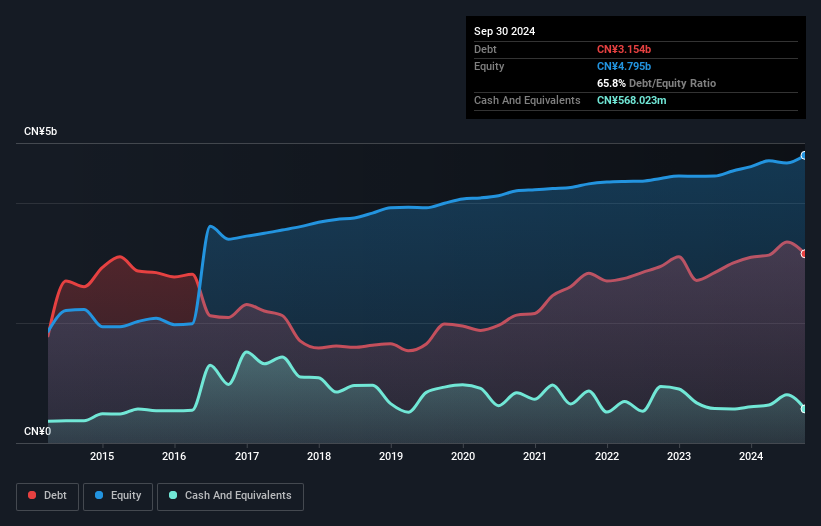Click the 2021 x-axis label

(x=535, y=456)
